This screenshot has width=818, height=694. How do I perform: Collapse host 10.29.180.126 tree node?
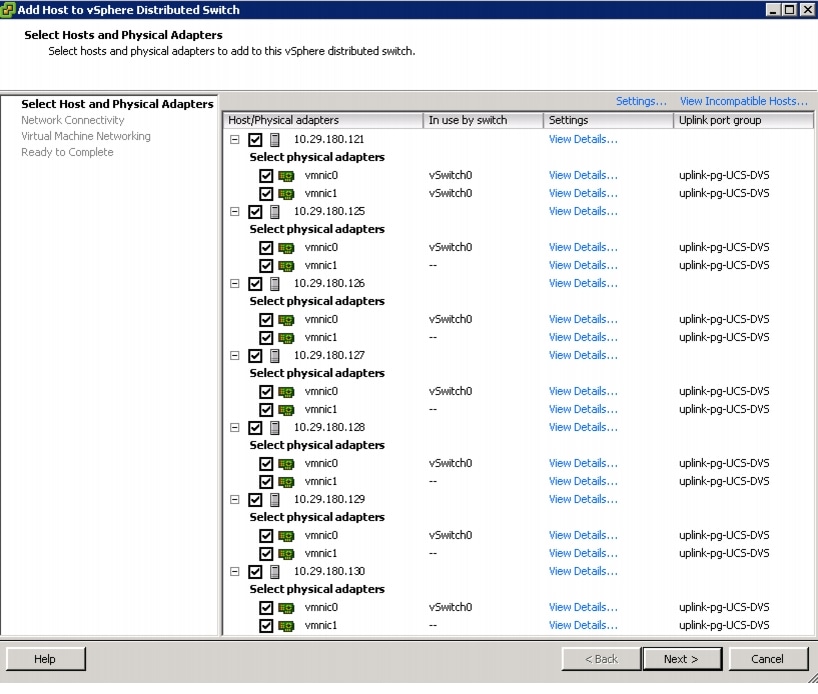(x=235, y=283)
